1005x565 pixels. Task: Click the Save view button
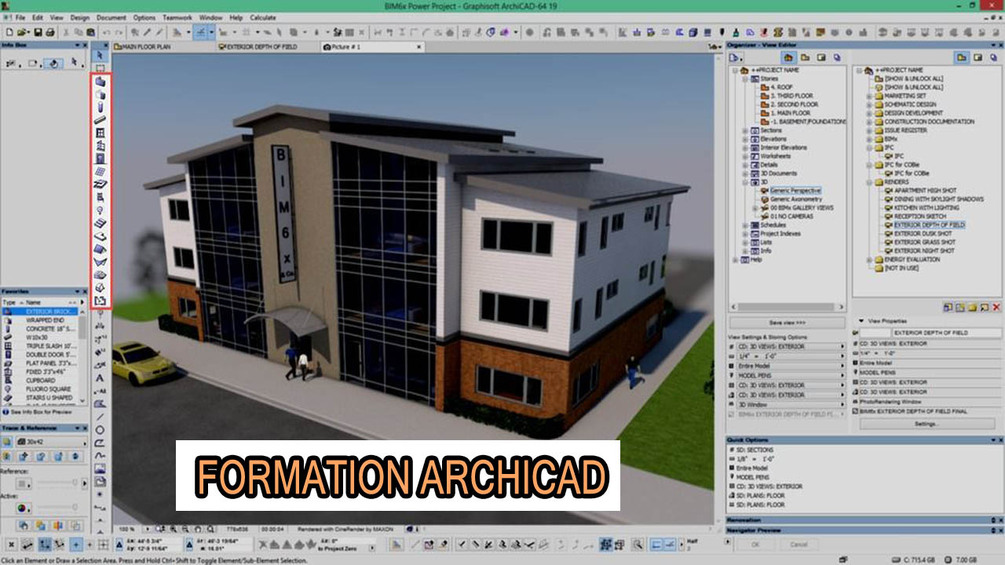(787, 323)
